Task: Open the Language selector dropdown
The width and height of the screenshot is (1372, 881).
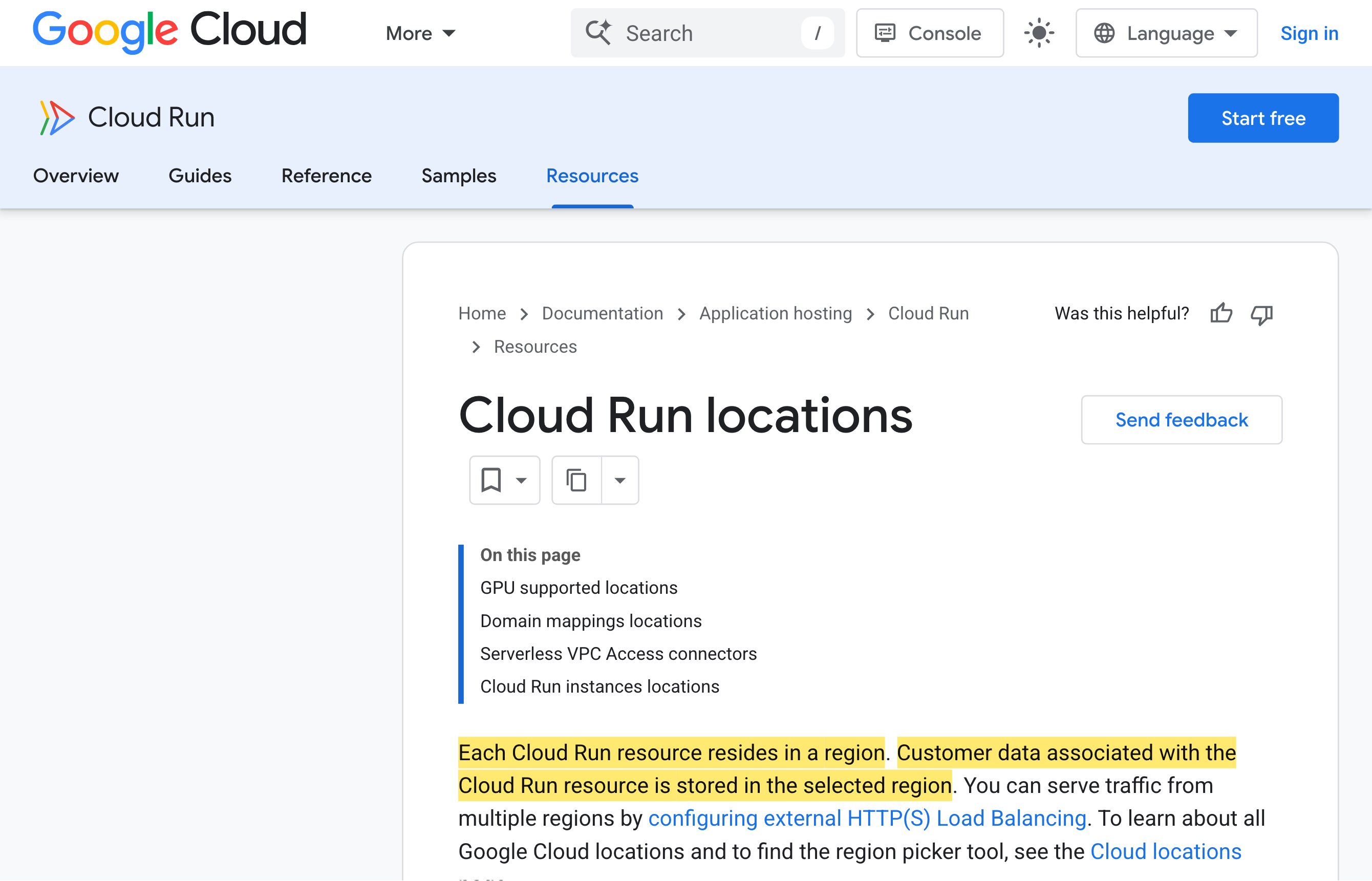Action: (1166, 33)
